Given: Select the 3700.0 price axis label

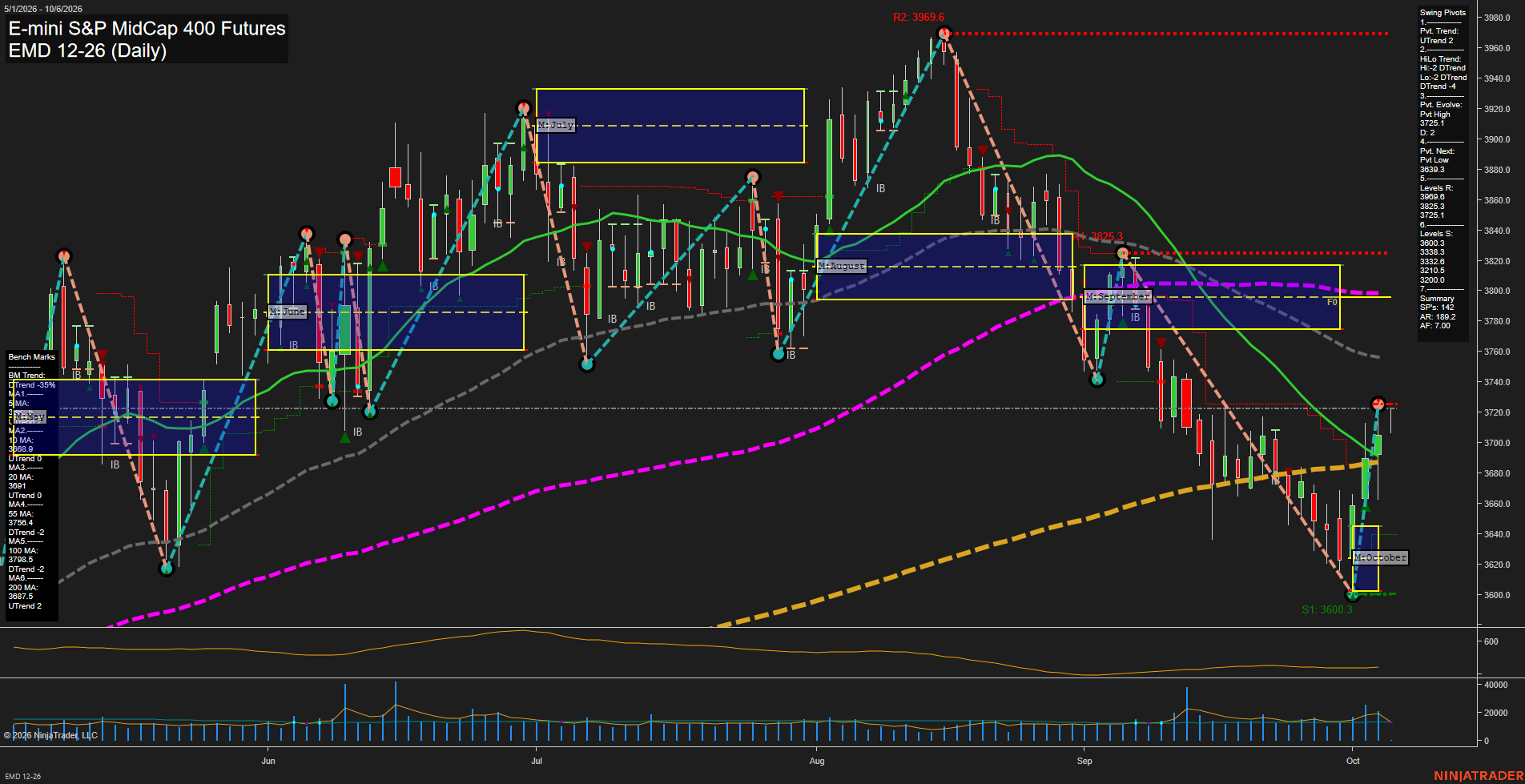Looking at the screenshot, I should coord(1497,443).
